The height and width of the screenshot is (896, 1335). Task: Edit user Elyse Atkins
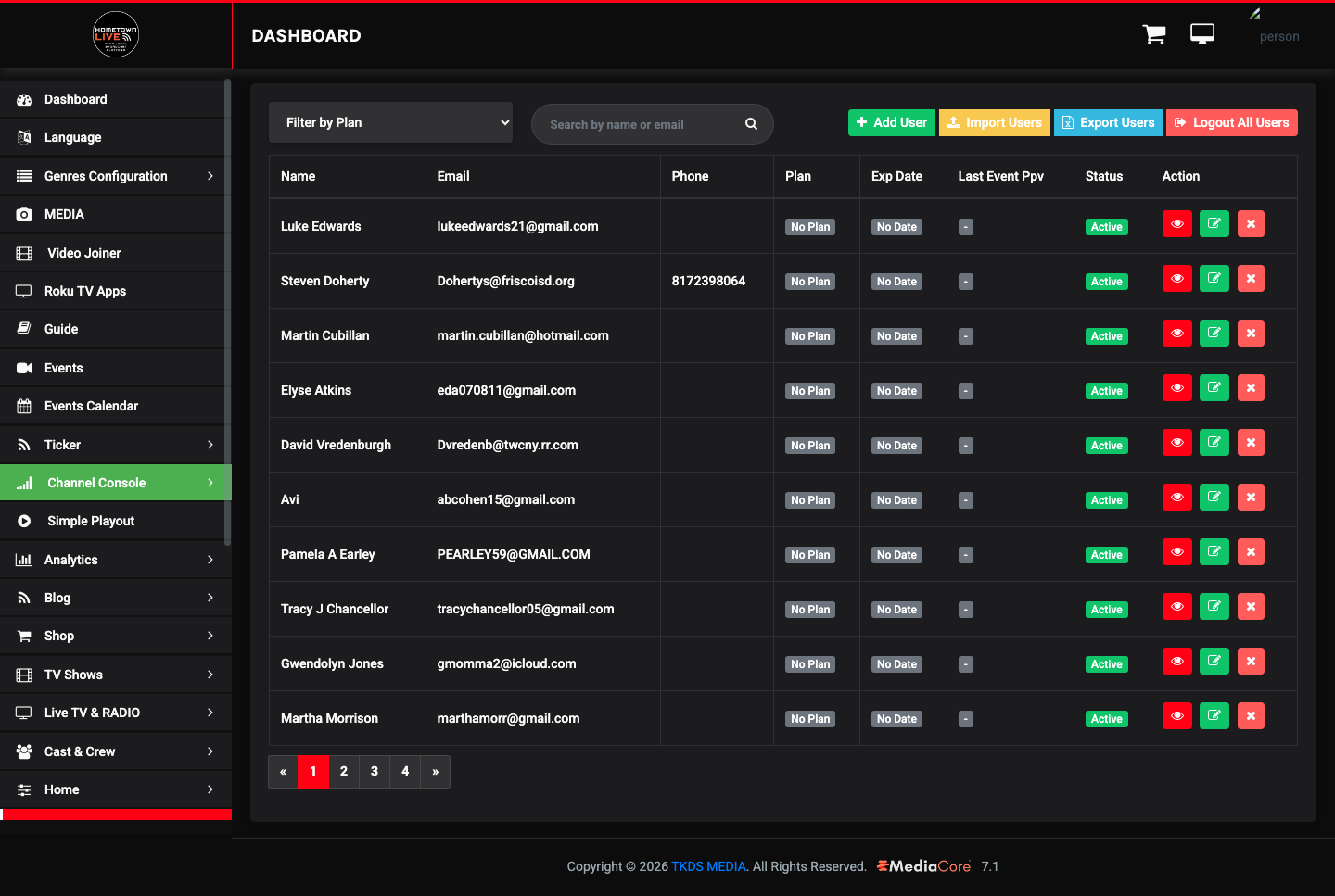[1214, 388]
